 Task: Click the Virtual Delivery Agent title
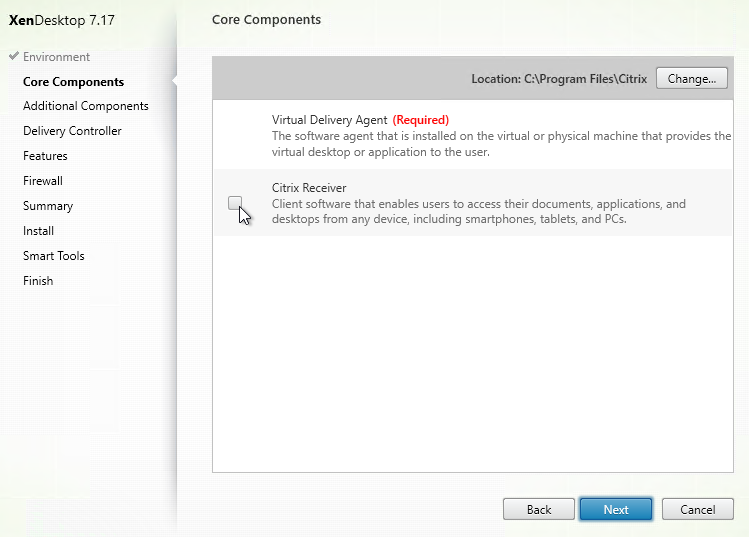tap(329, 120)
